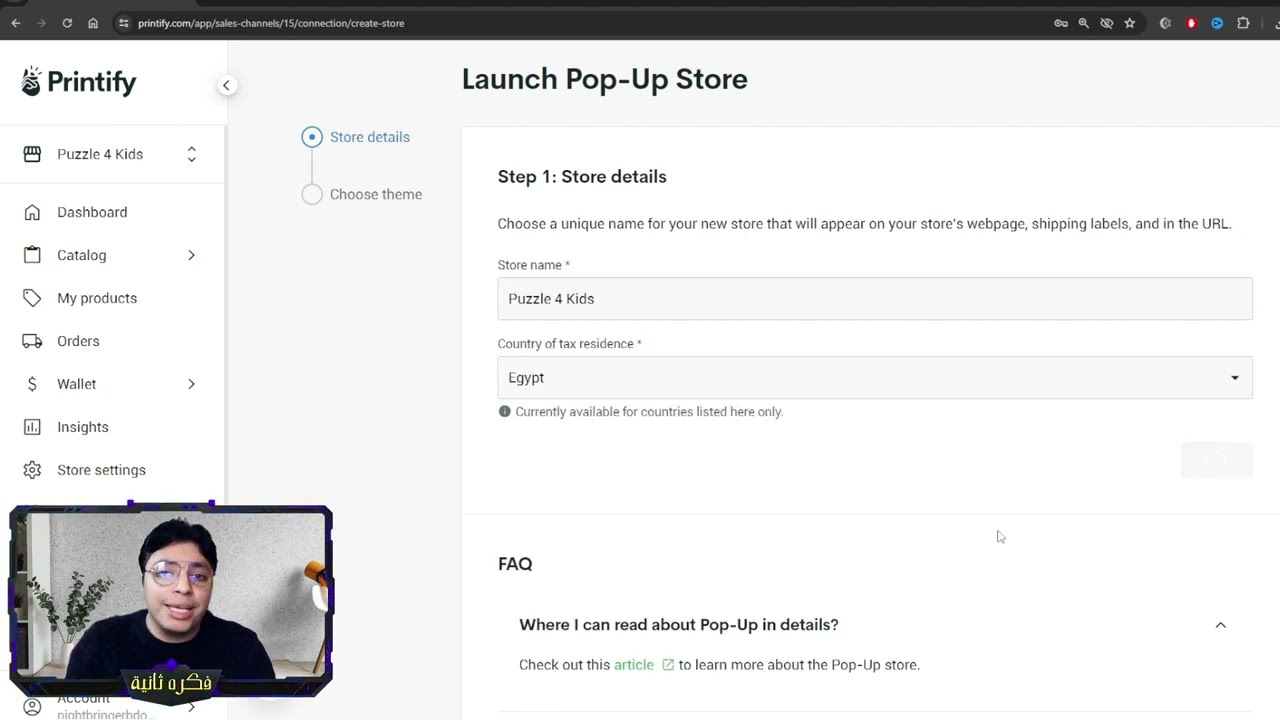Image resolution: width=1280 pixels, height=720 pixels.
Task: Open the red browser extension icon
Action: click(x=1191, y=23)
